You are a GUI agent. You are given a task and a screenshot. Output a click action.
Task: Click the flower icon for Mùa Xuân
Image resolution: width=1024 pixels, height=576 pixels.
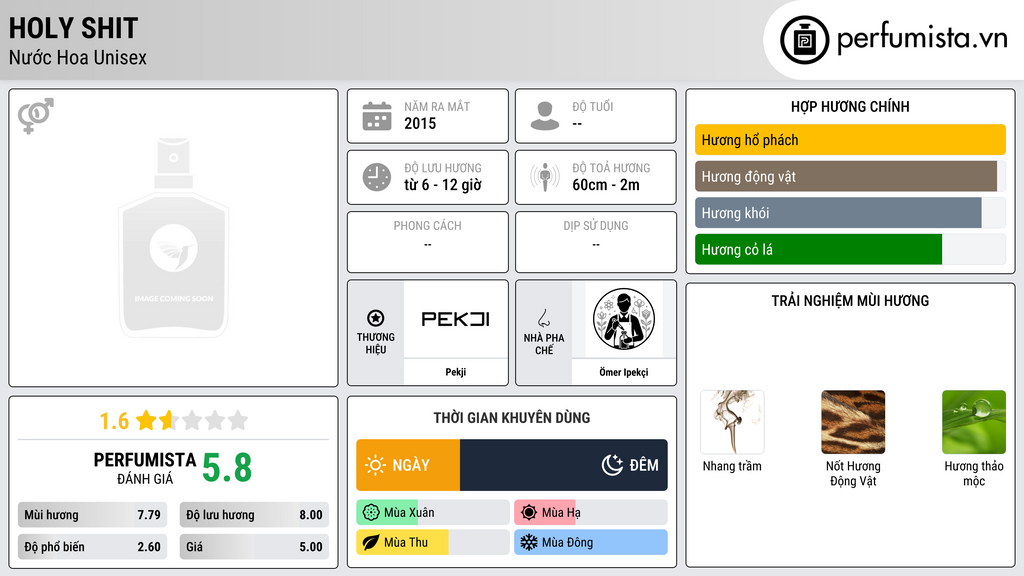click(x=371, y=513)
